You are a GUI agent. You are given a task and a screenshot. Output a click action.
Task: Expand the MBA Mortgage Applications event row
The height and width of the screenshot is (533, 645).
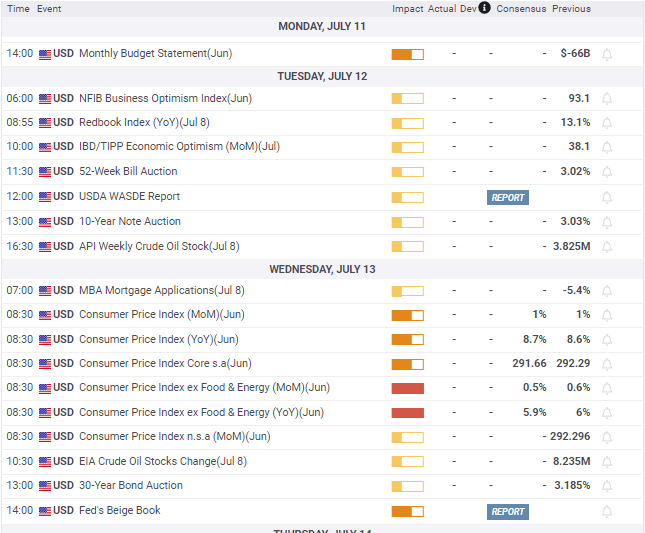pos(161,291)
